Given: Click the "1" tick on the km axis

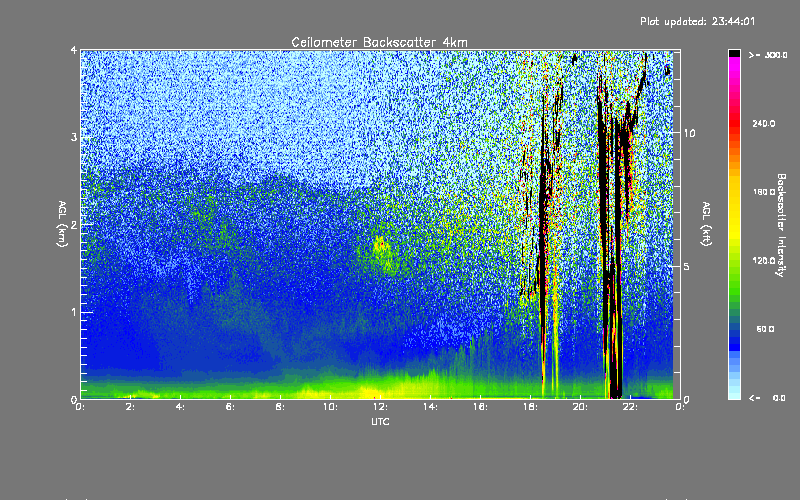Looking at the screenshot, I should (x=74, y=312).
